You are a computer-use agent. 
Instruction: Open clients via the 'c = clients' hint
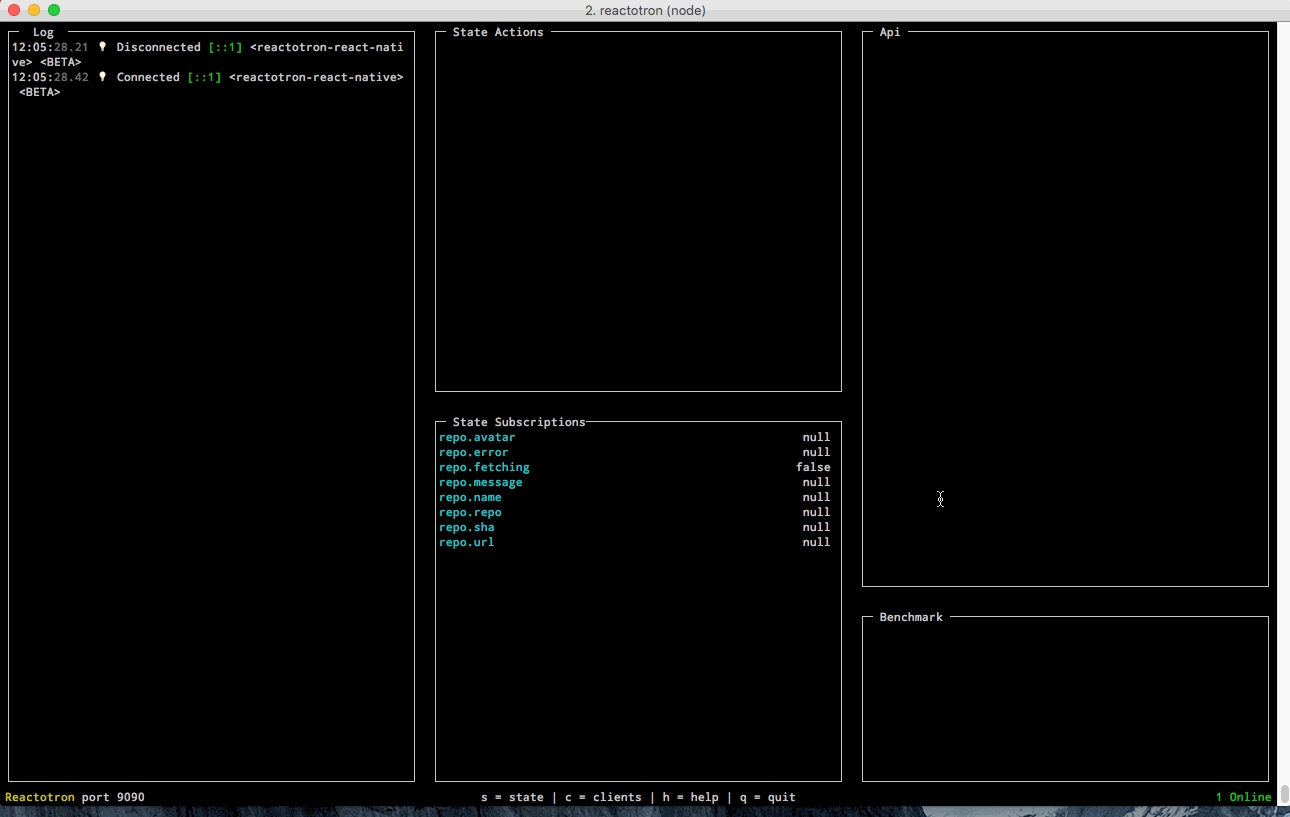tap(603, 797)
